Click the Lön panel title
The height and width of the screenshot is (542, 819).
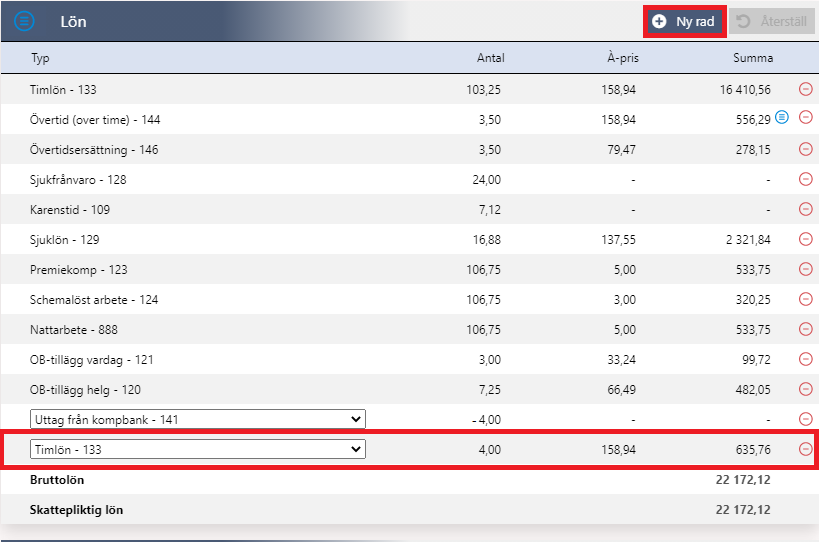pyautogui.click(x=73, y=22)
